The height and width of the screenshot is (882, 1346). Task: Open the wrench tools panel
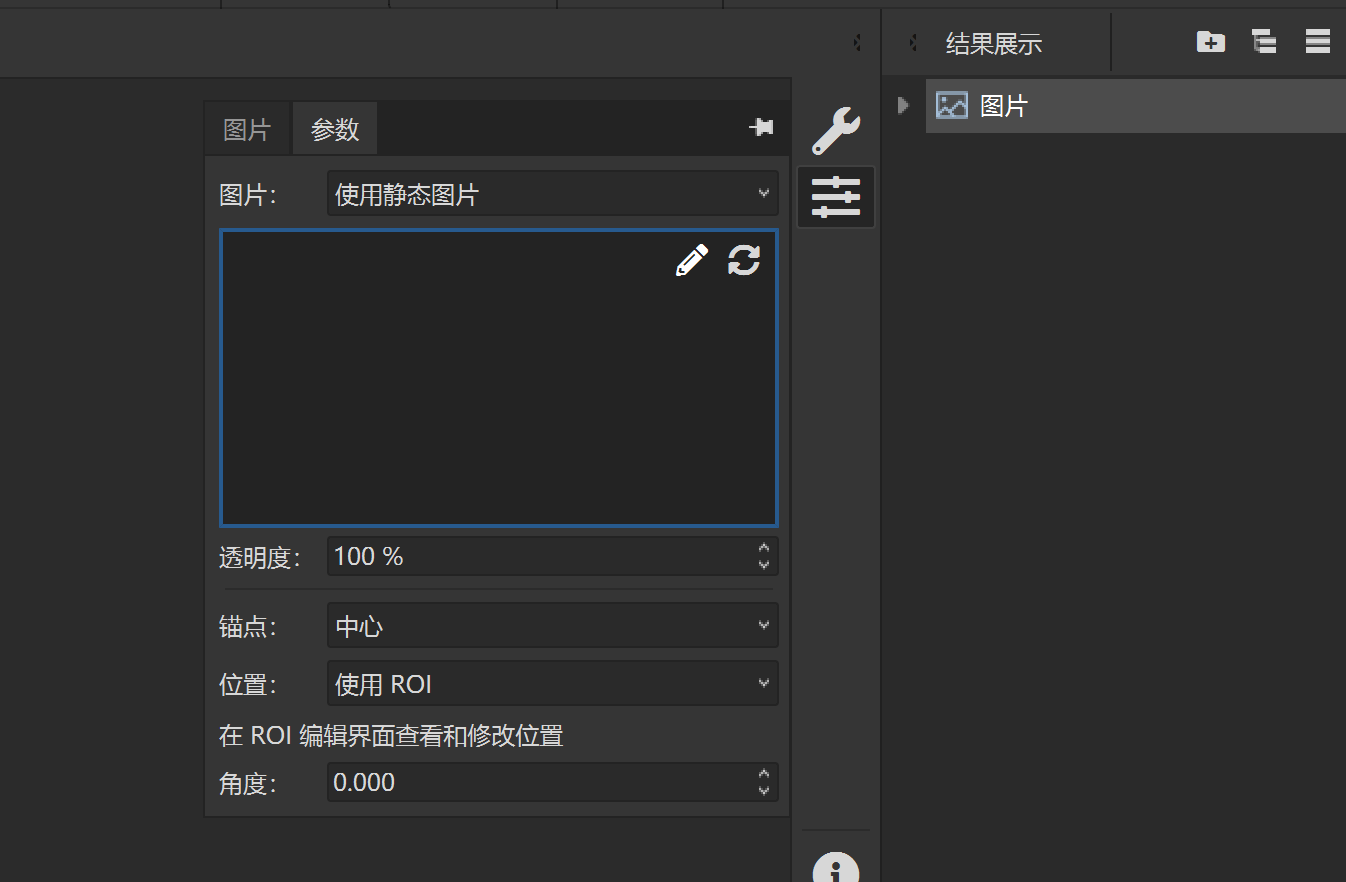[x=835, y=131]
